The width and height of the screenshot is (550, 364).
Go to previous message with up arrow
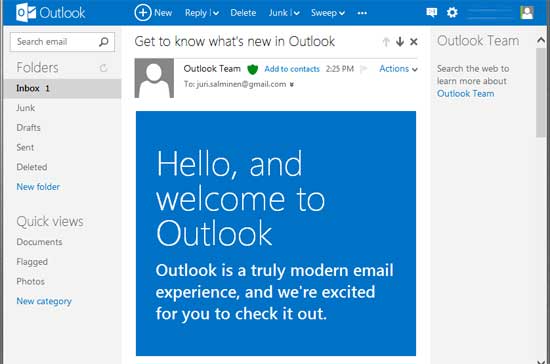pyautogui.click(x=386, y=42)
